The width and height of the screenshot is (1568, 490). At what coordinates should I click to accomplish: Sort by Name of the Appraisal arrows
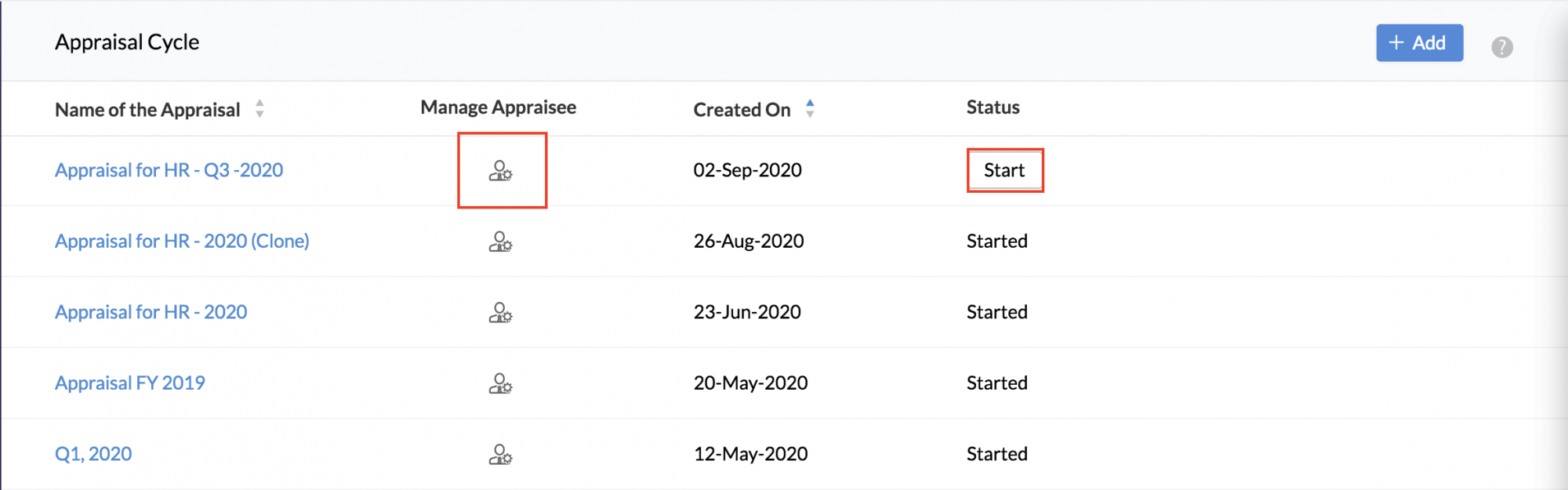point(260,109)
